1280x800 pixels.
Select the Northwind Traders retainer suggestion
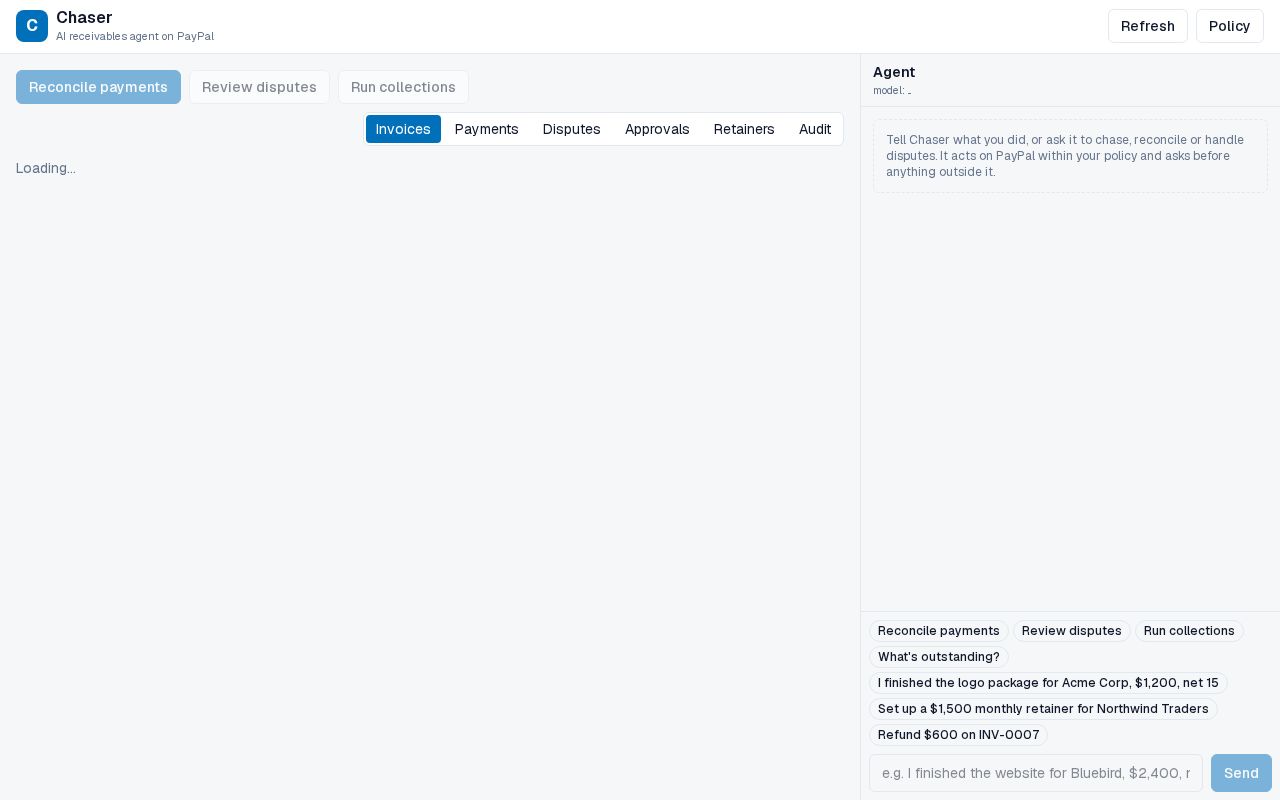click(x=1043, y=709)
